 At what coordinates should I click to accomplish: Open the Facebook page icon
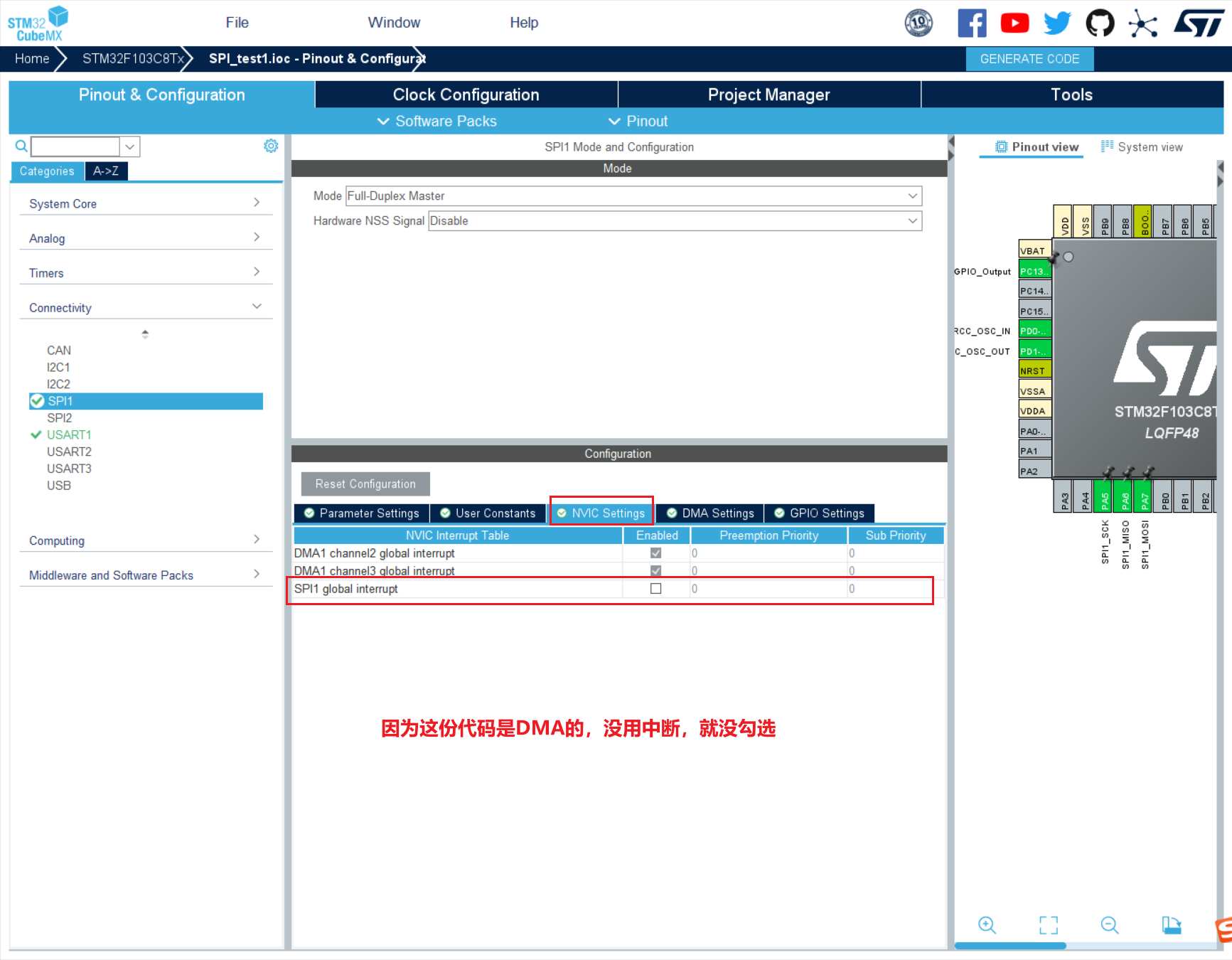(x=972, y=23)
